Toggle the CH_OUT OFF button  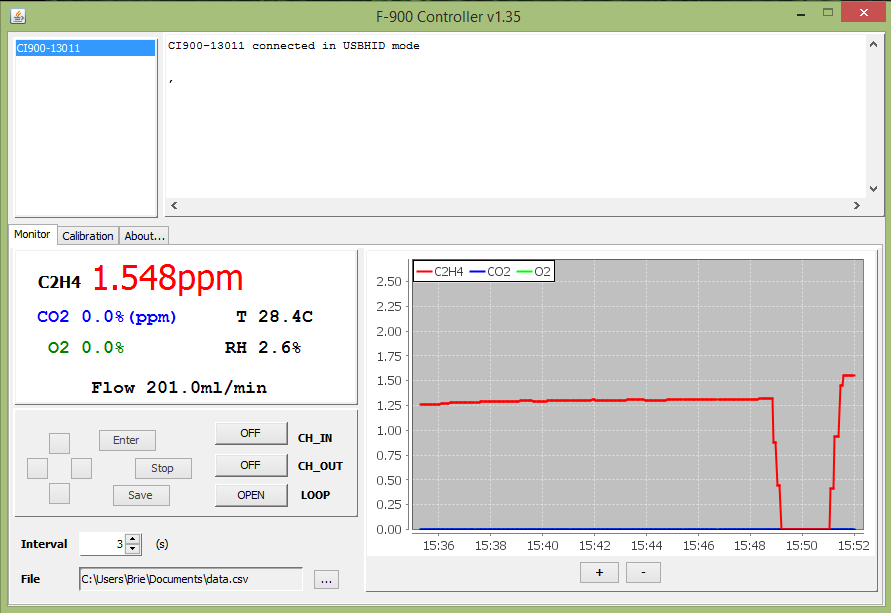tap(251, 465)
